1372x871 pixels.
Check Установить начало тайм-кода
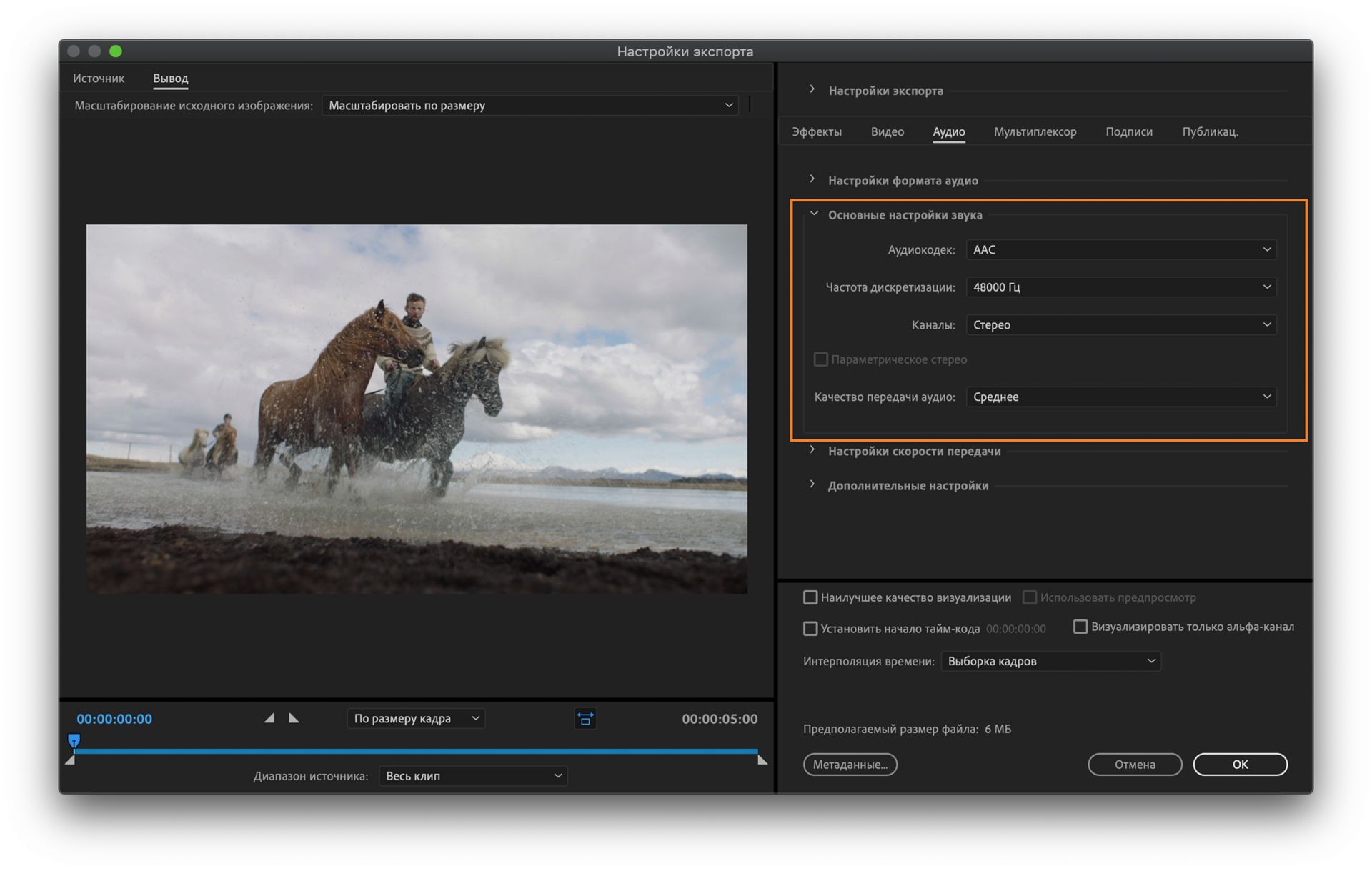coord(810,629)
